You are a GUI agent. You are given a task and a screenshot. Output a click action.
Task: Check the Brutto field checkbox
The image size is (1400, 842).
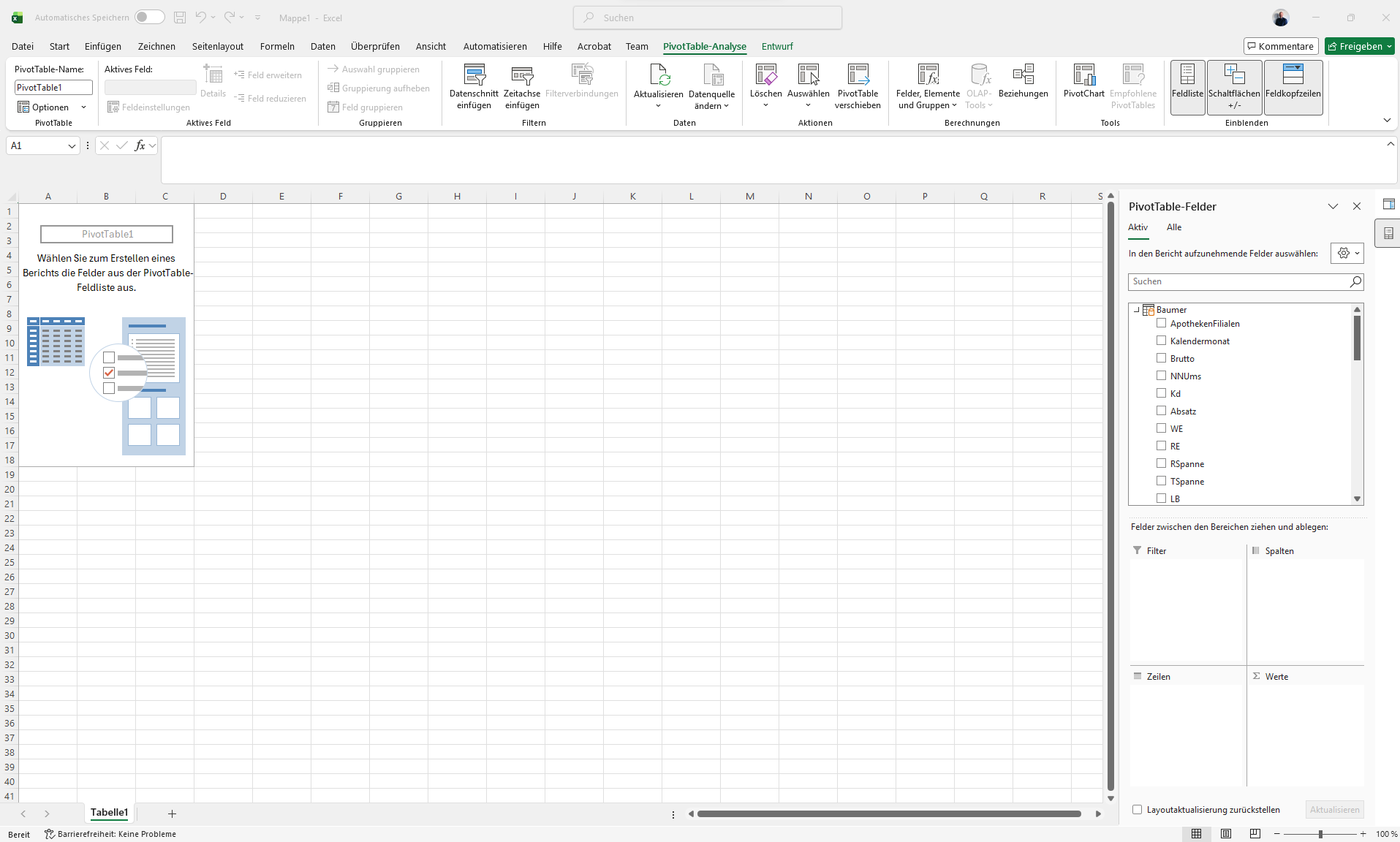click(1161, 358)
